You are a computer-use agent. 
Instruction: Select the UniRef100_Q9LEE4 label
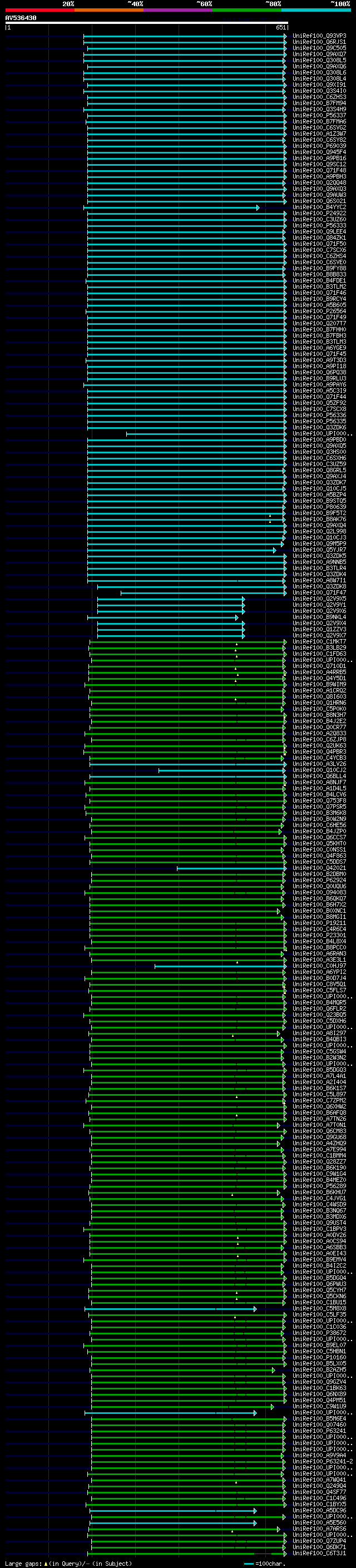coord(319,231)
